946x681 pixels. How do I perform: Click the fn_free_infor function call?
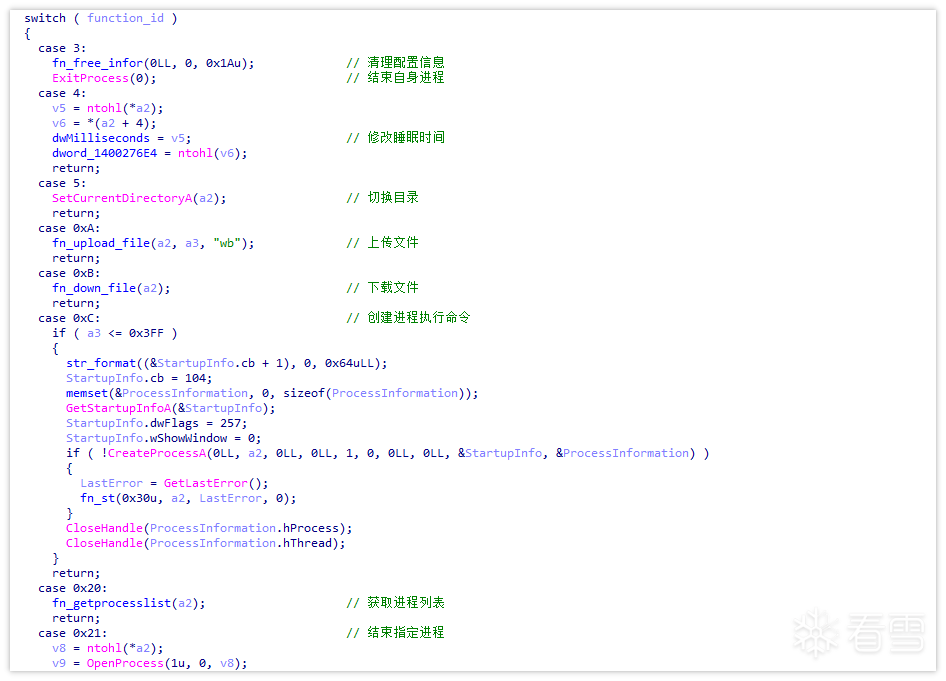(153, 63)
